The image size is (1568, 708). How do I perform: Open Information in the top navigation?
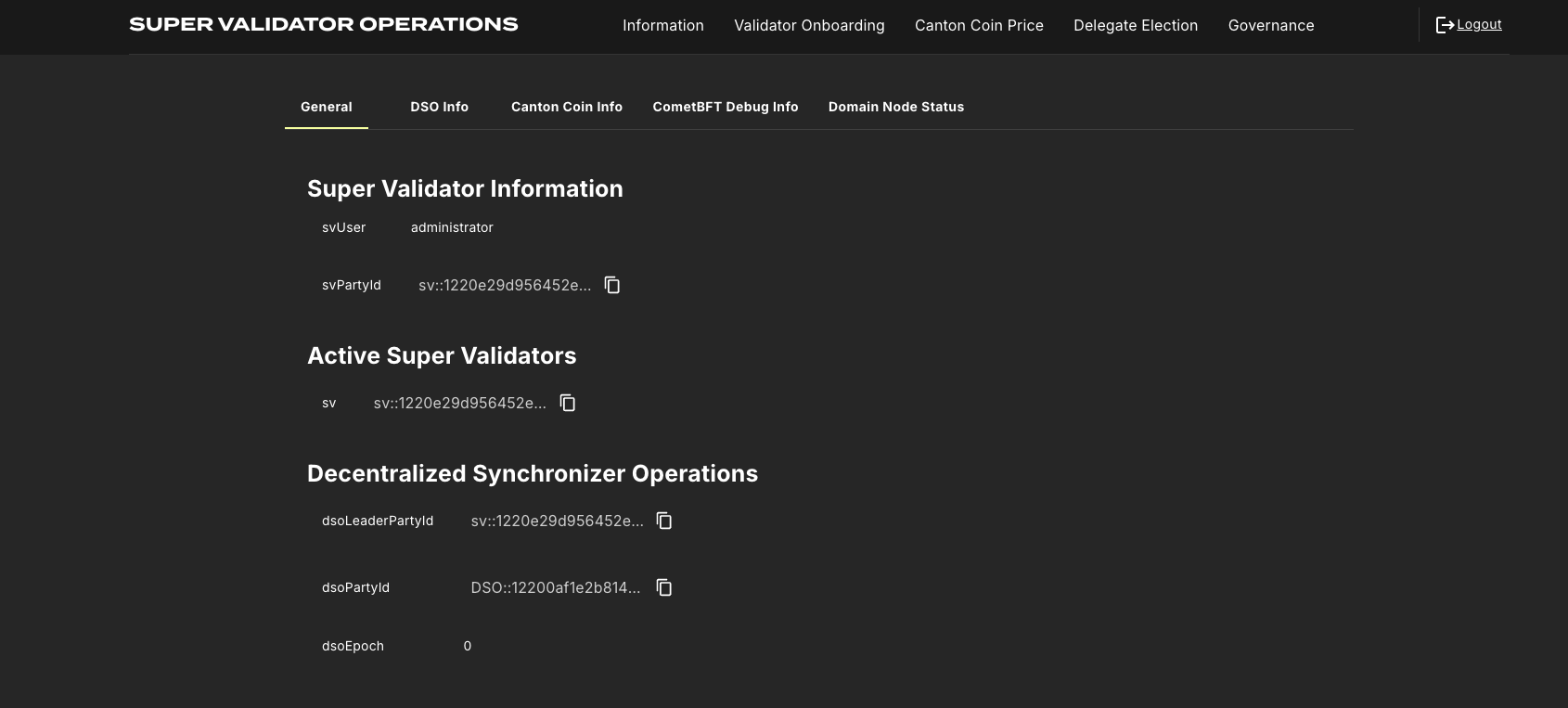(x=662, y=25)
